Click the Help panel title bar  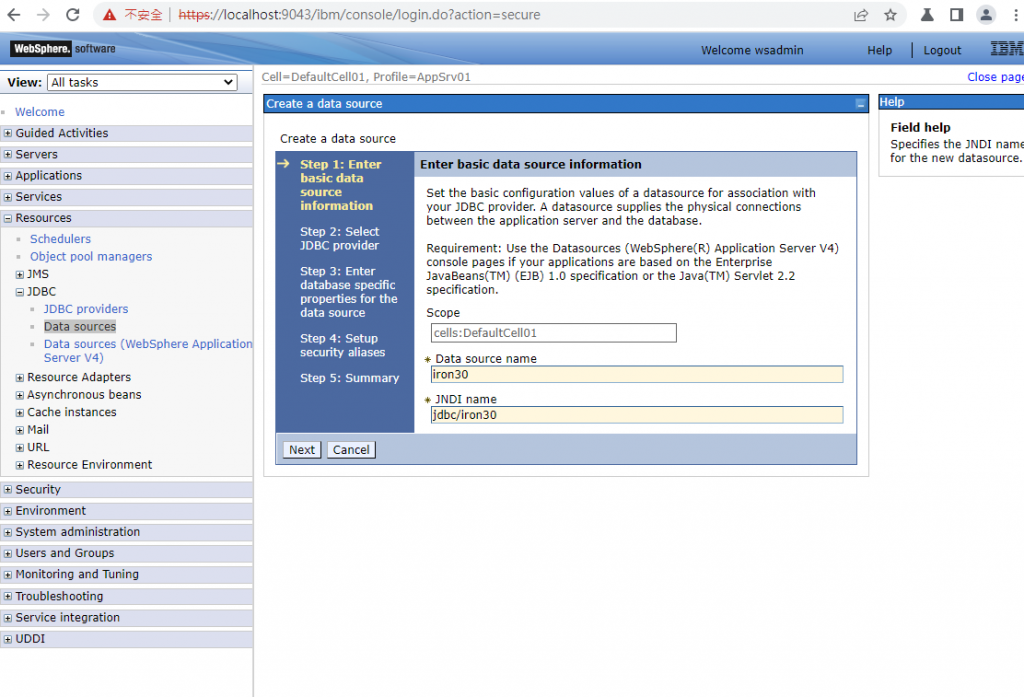pos(951,102)
